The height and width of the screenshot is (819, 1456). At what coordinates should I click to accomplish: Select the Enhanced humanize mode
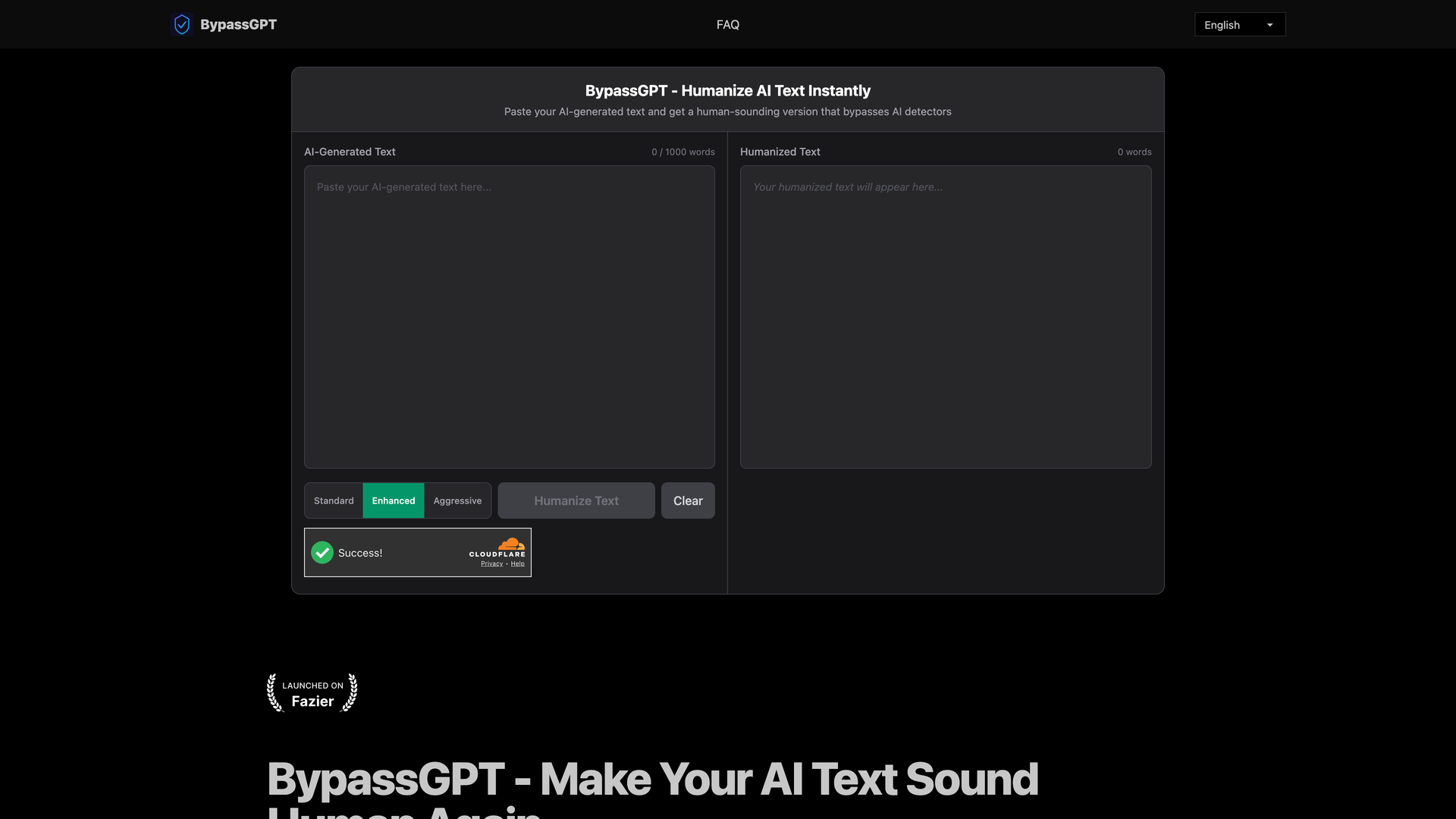click(x=394, y=500)
